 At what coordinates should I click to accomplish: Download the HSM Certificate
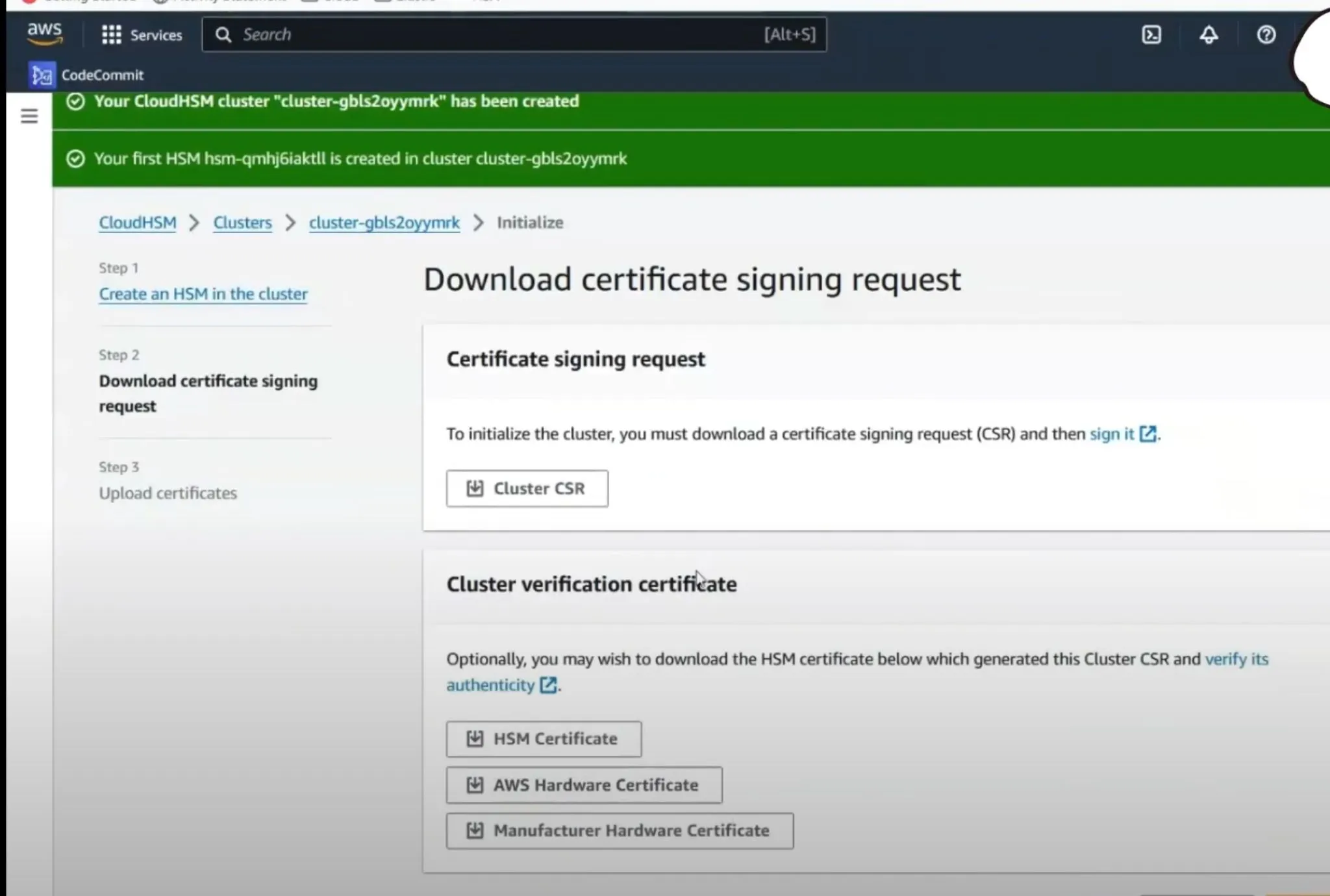[x=543, y=739]
